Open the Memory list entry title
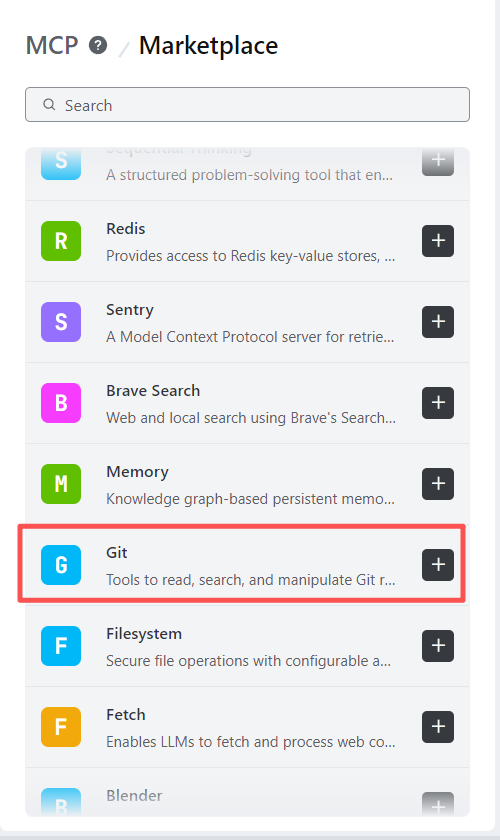 [x=137, y=472]
